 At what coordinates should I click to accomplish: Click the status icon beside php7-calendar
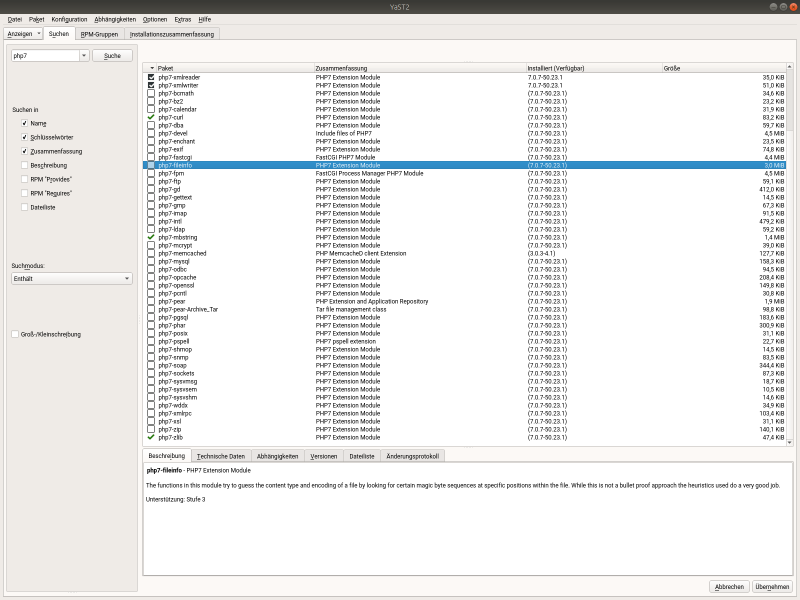[x=151, y=109]
